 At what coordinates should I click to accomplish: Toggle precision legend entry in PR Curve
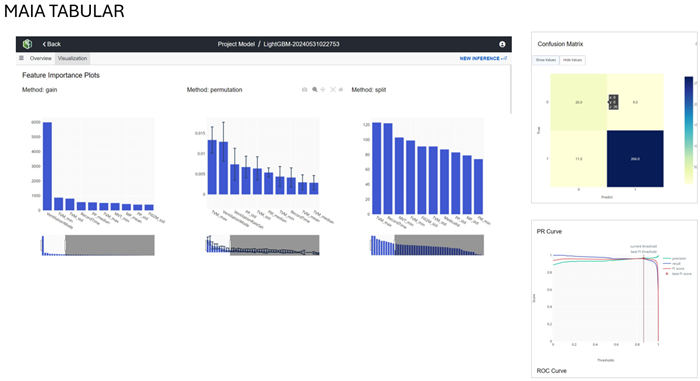[x=675, y=259]
